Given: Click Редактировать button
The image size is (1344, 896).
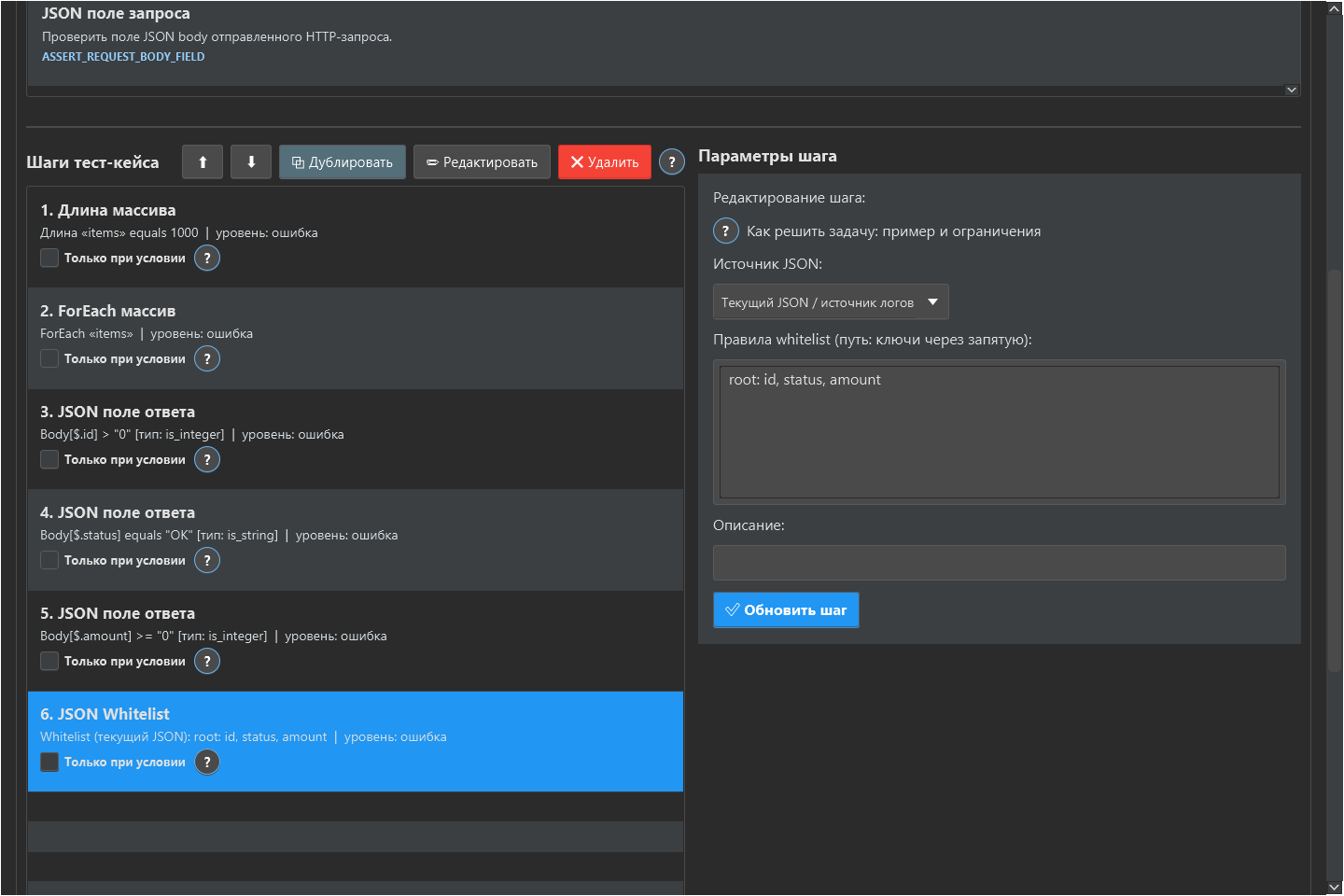Looking at the screenshot, I should (x=482, y=161).
